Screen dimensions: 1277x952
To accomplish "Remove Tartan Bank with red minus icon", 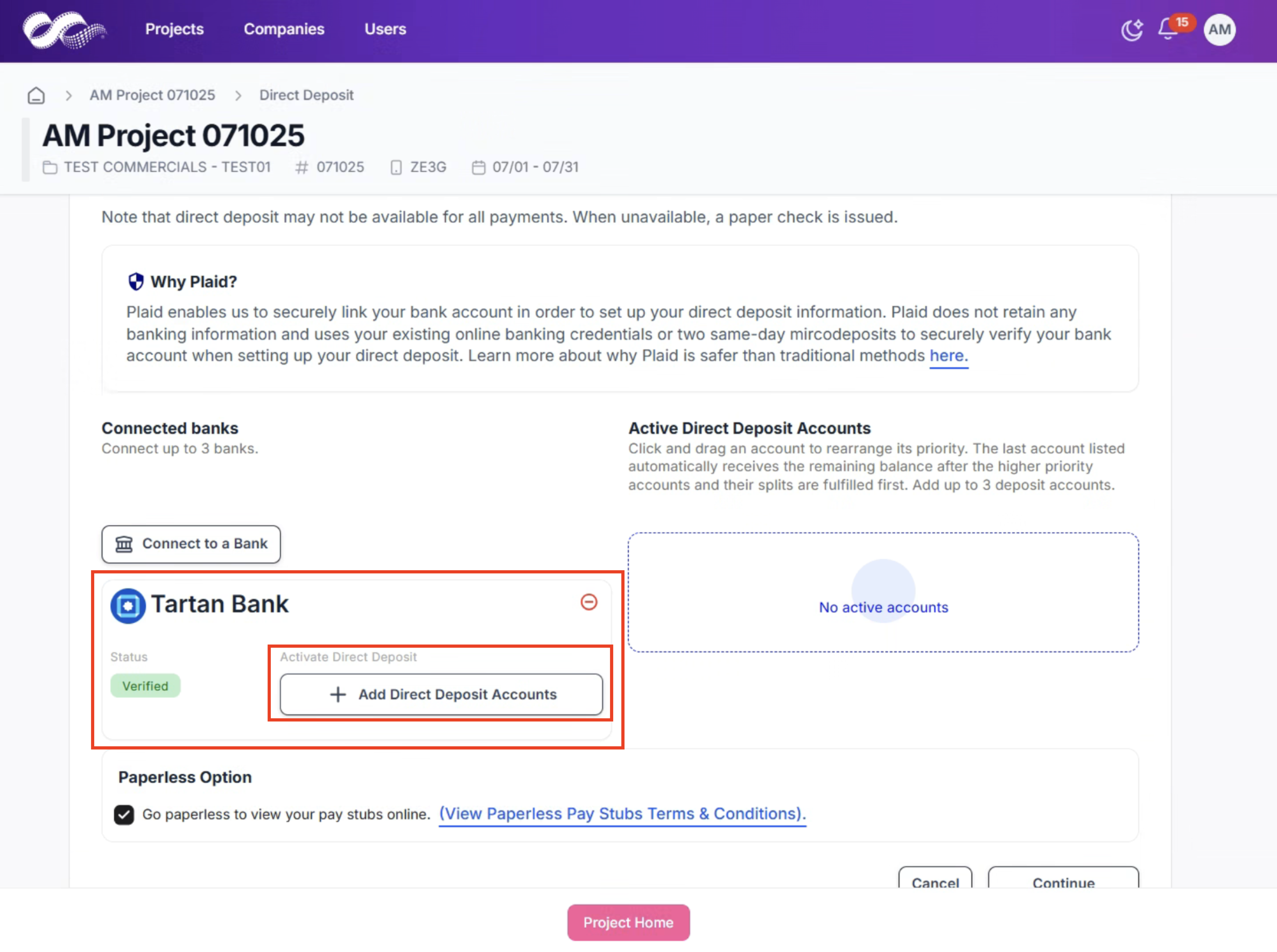I will pos(588,602).
